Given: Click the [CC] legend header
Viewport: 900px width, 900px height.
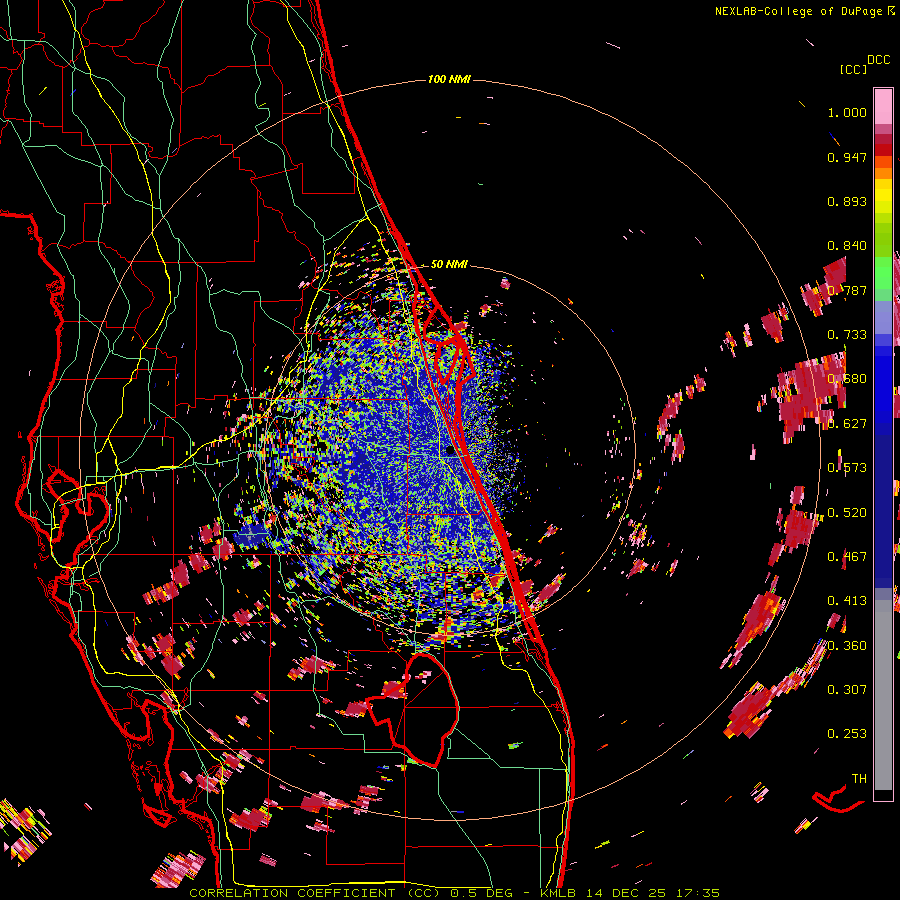Looking at the screenshot, I should [853, 69].
